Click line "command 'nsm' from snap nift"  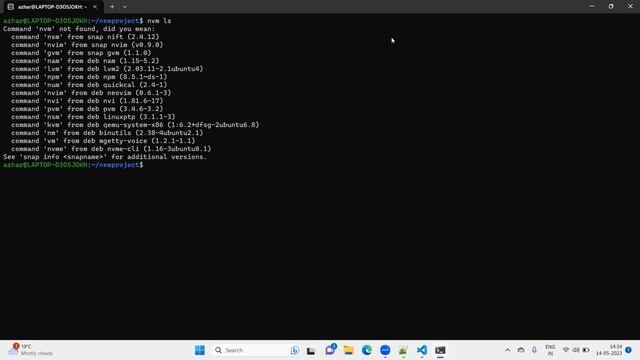point(85,37)
